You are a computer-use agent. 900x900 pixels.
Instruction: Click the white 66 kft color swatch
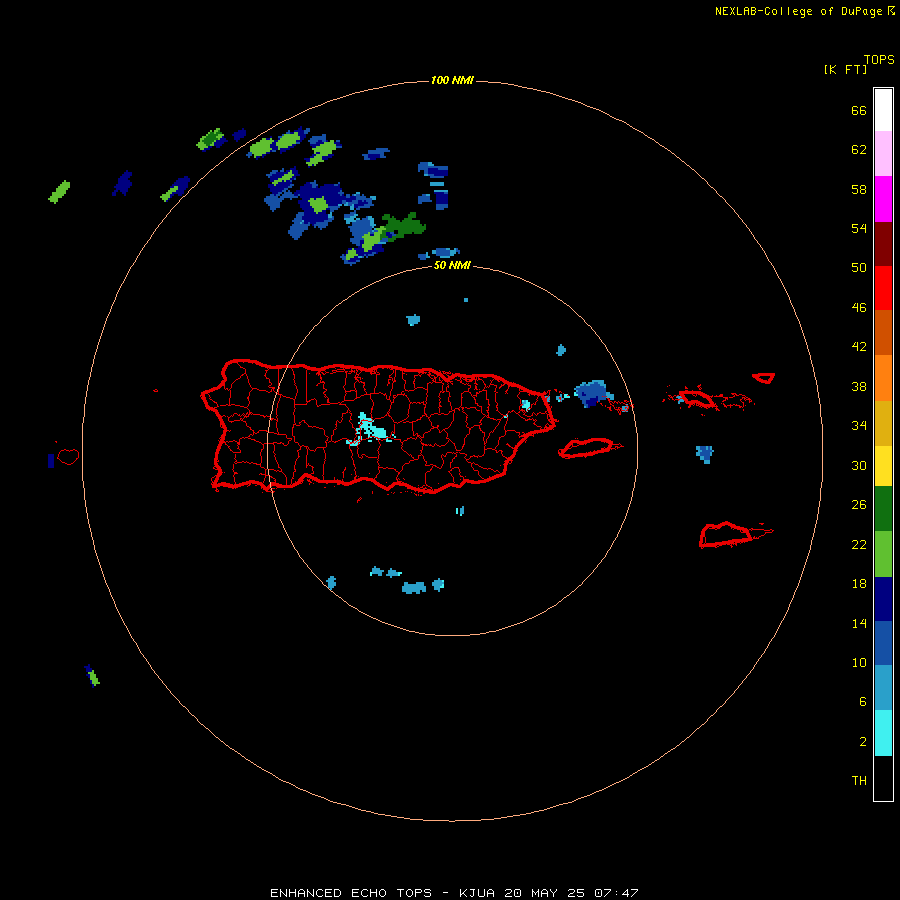tap(883, 110)
